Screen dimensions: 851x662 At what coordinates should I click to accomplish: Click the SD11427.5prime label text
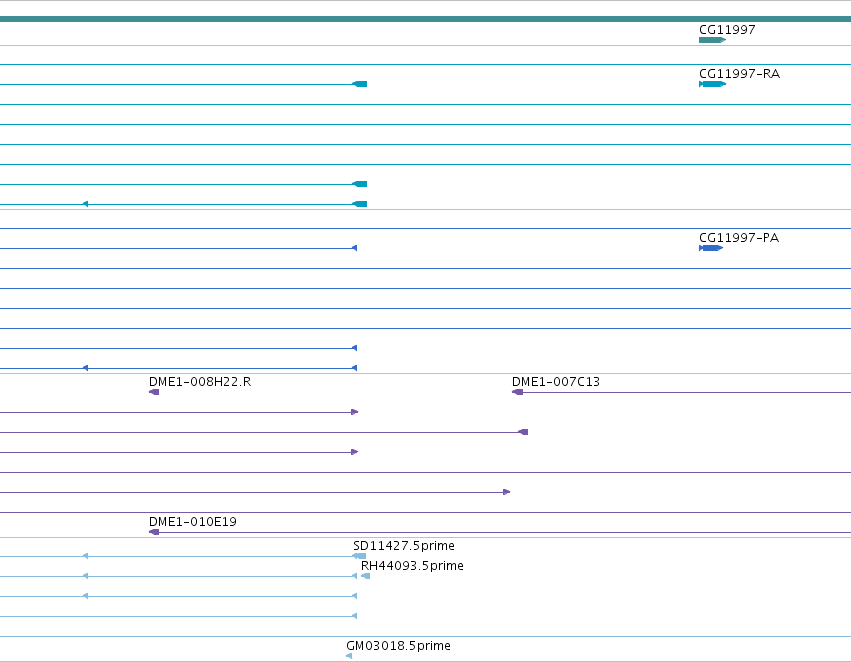(x=404, y=546)
